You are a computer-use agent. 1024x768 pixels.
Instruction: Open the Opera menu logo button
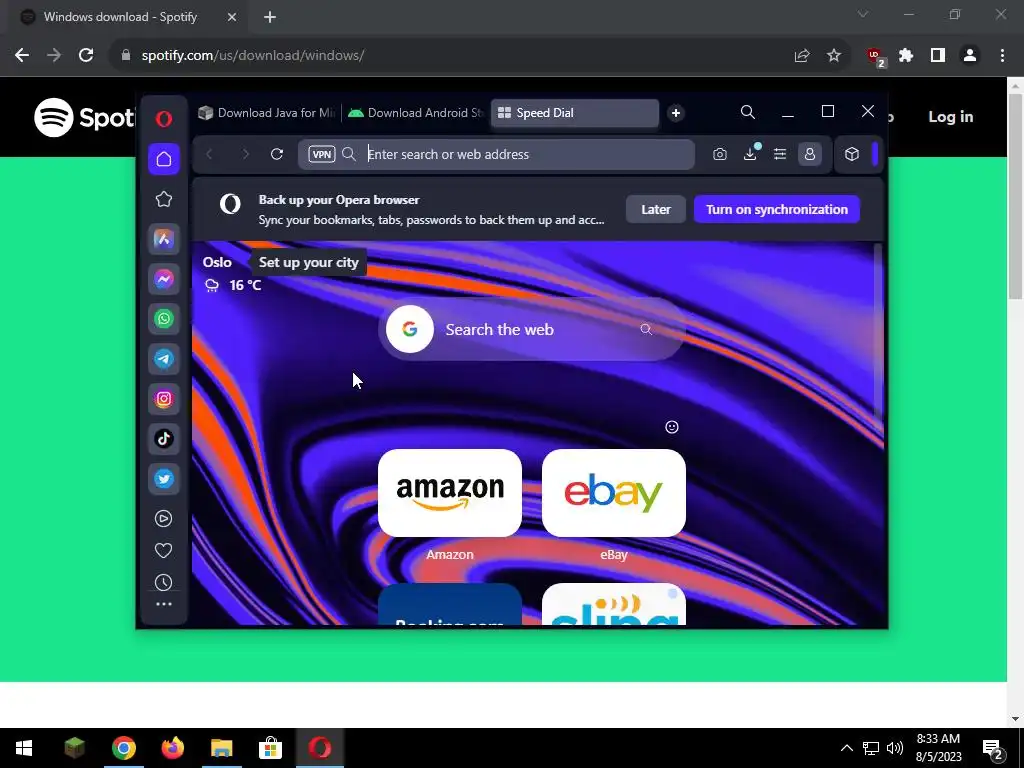pyautogui.click(x=164, y=118)
